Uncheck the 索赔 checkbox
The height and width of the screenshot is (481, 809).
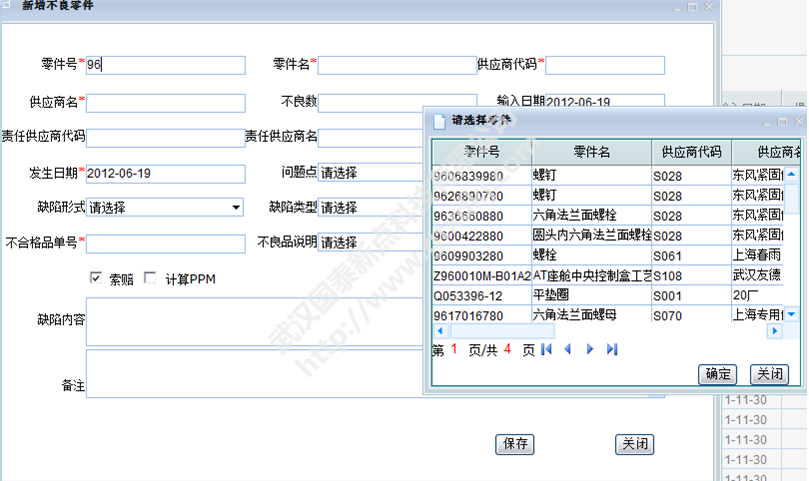(96, 278)
